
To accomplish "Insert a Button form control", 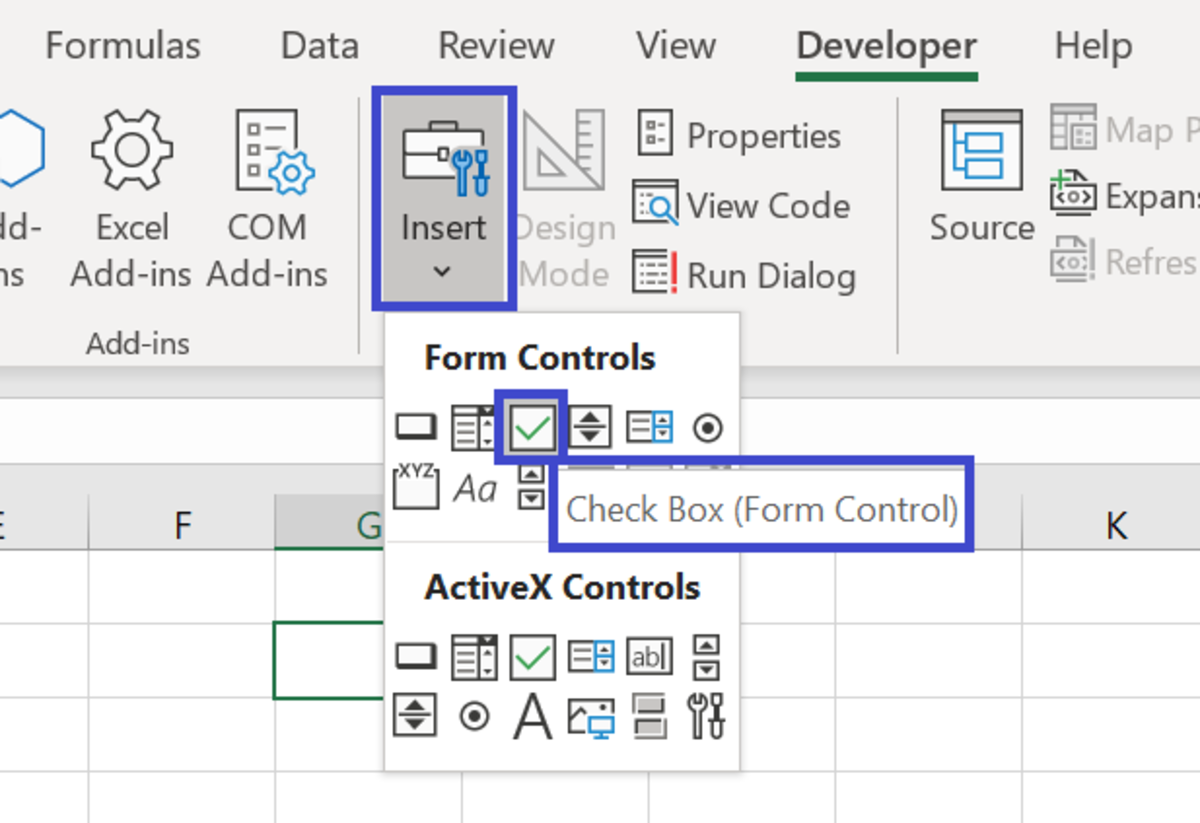I will pos(416,427).
